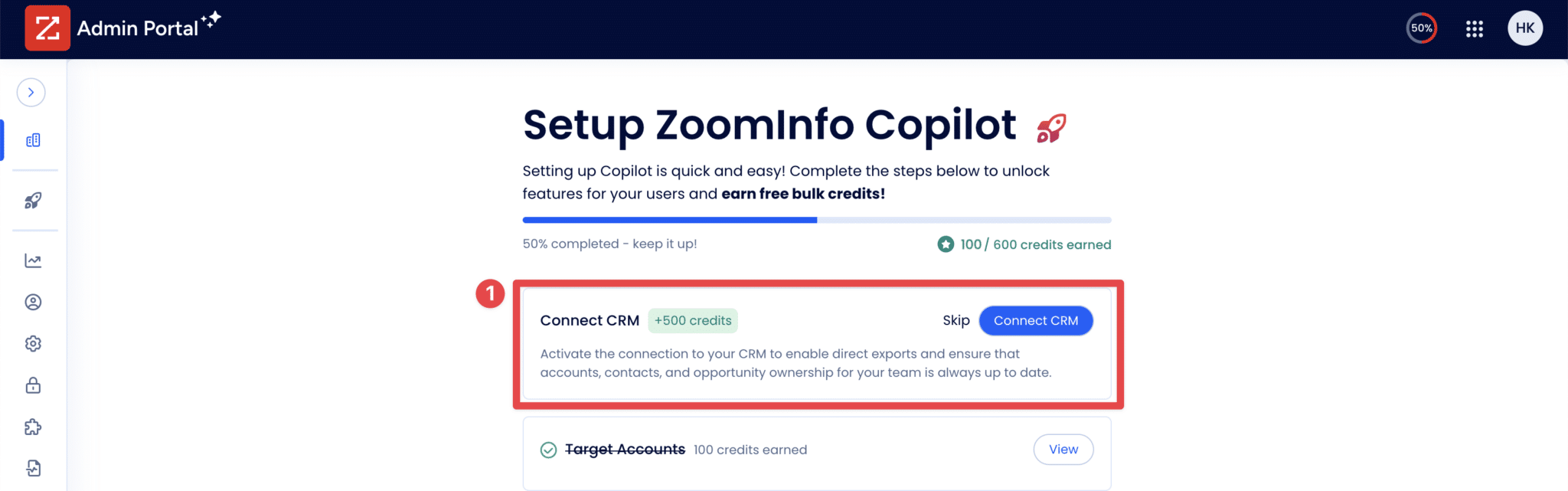Toggle the Target Accounts completed checkmark
The height and width of the screenshot is (491, 1568).
(x=548, y=450)
